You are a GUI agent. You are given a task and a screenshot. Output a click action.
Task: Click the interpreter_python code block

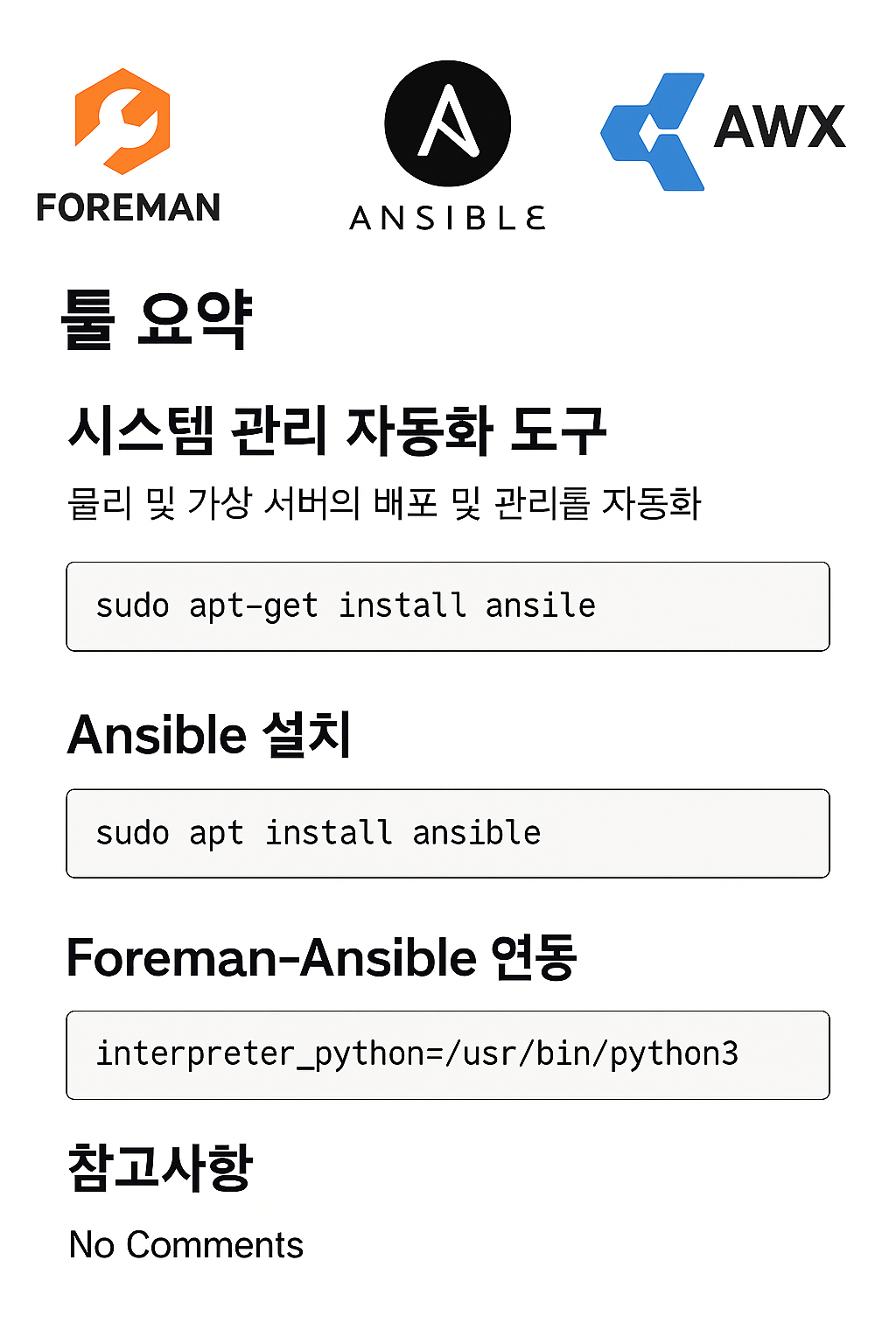click(448, 1055)
